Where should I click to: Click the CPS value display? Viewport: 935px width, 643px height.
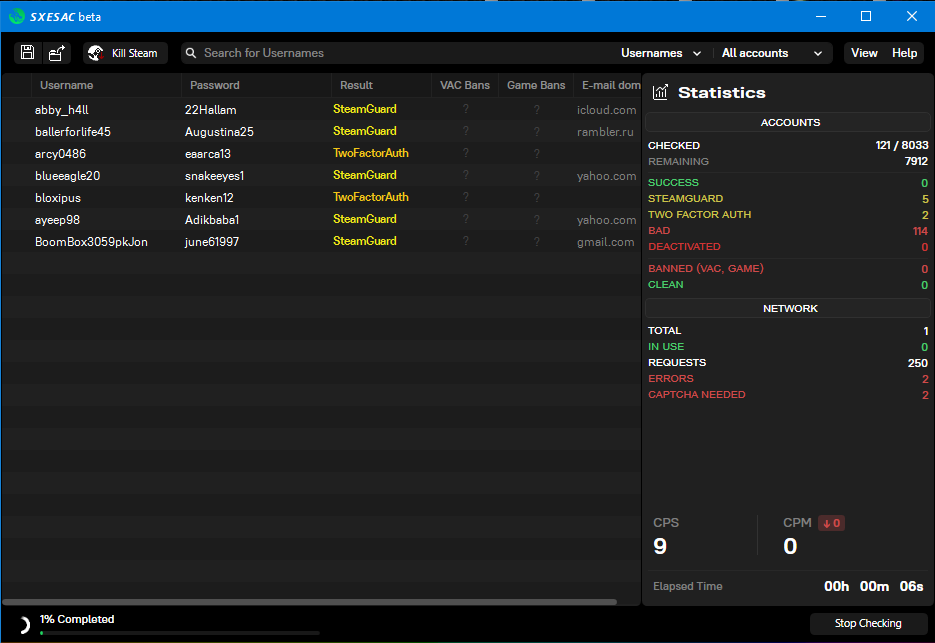tap(660, 546)
